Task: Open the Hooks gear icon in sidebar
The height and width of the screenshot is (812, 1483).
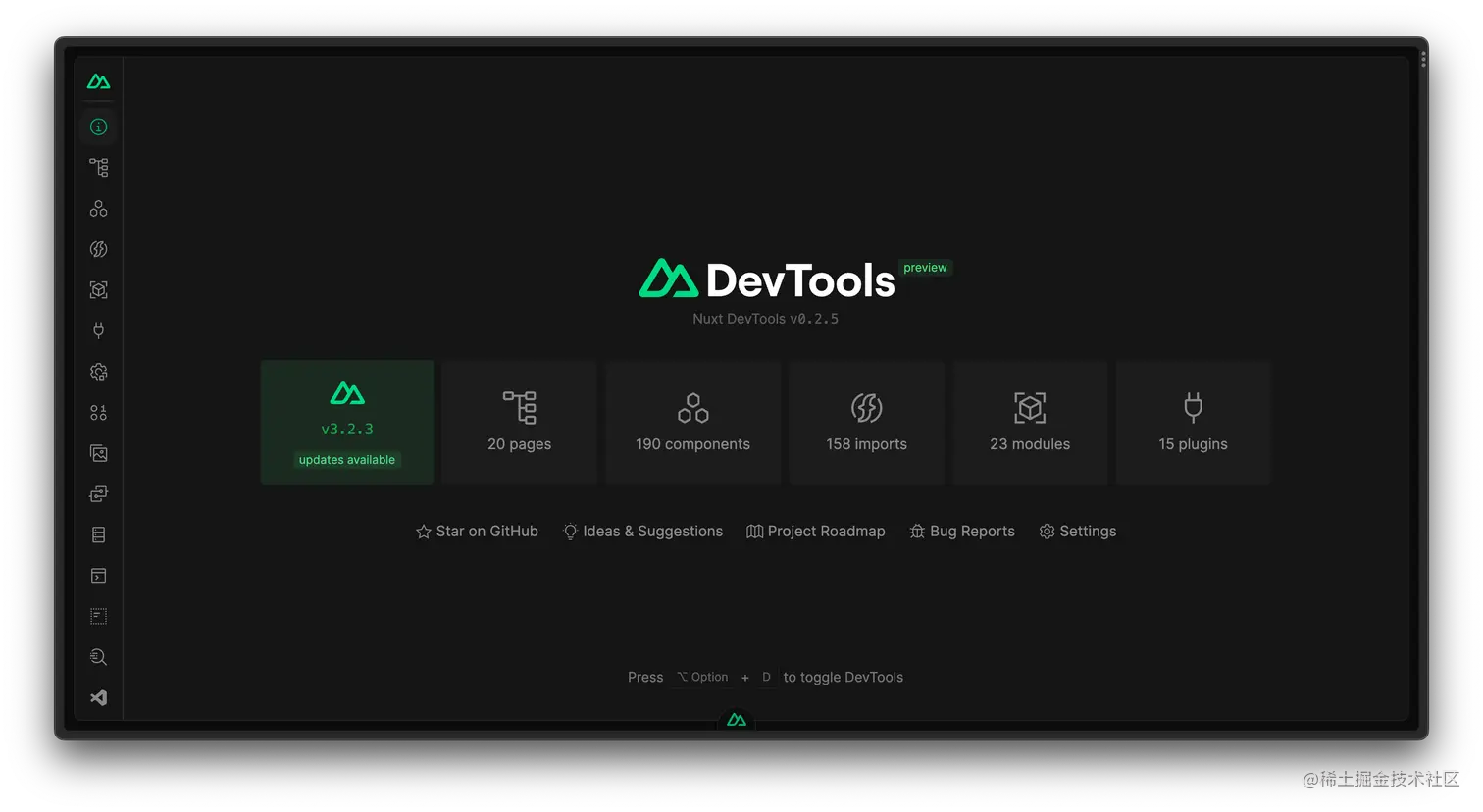Action: click(x=98, y=372)
